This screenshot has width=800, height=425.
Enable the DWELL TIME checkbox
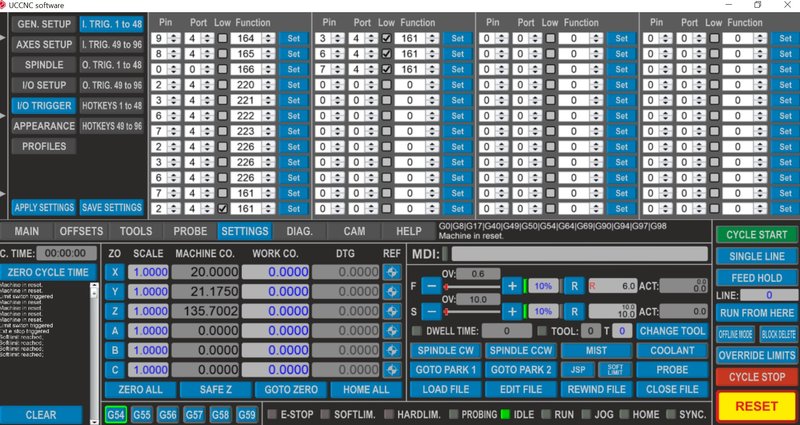[417, 331]
